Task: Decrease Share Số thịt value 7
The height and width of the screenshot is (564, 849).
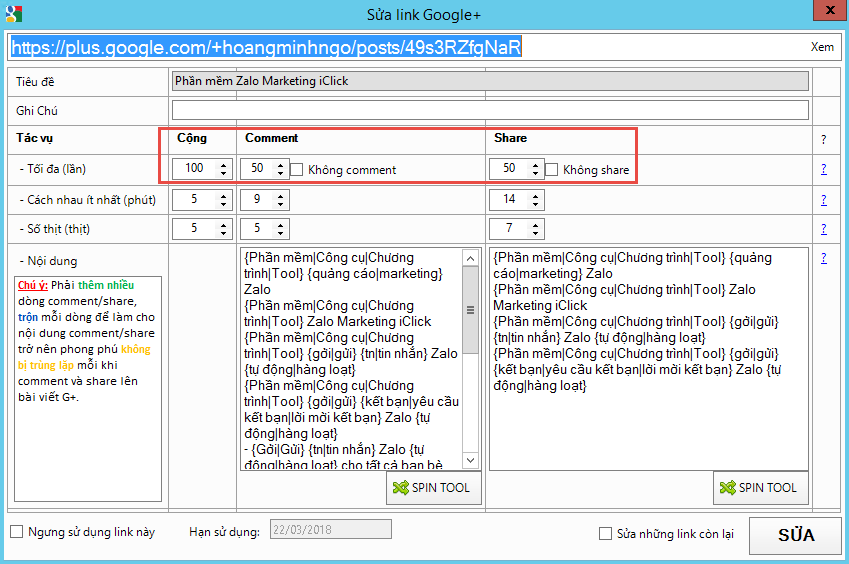Action: point(535,233)
